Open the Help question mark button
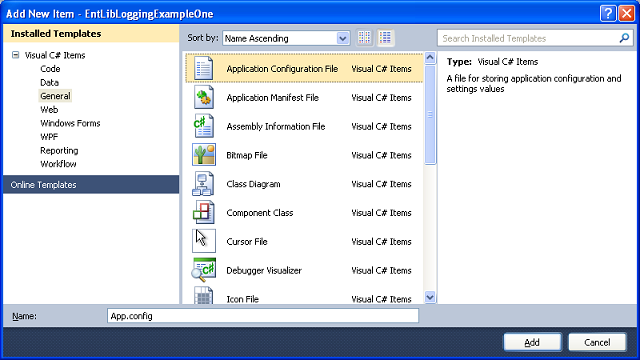The image size is (640, 360). (608, 13)
